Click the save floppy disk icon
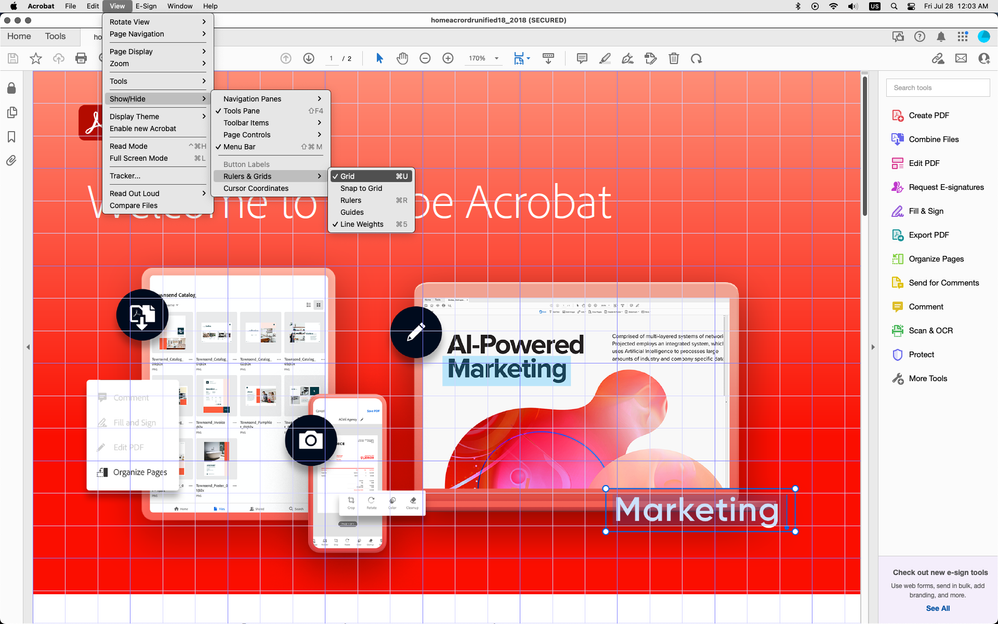998x624 pixels. [13, 59]
